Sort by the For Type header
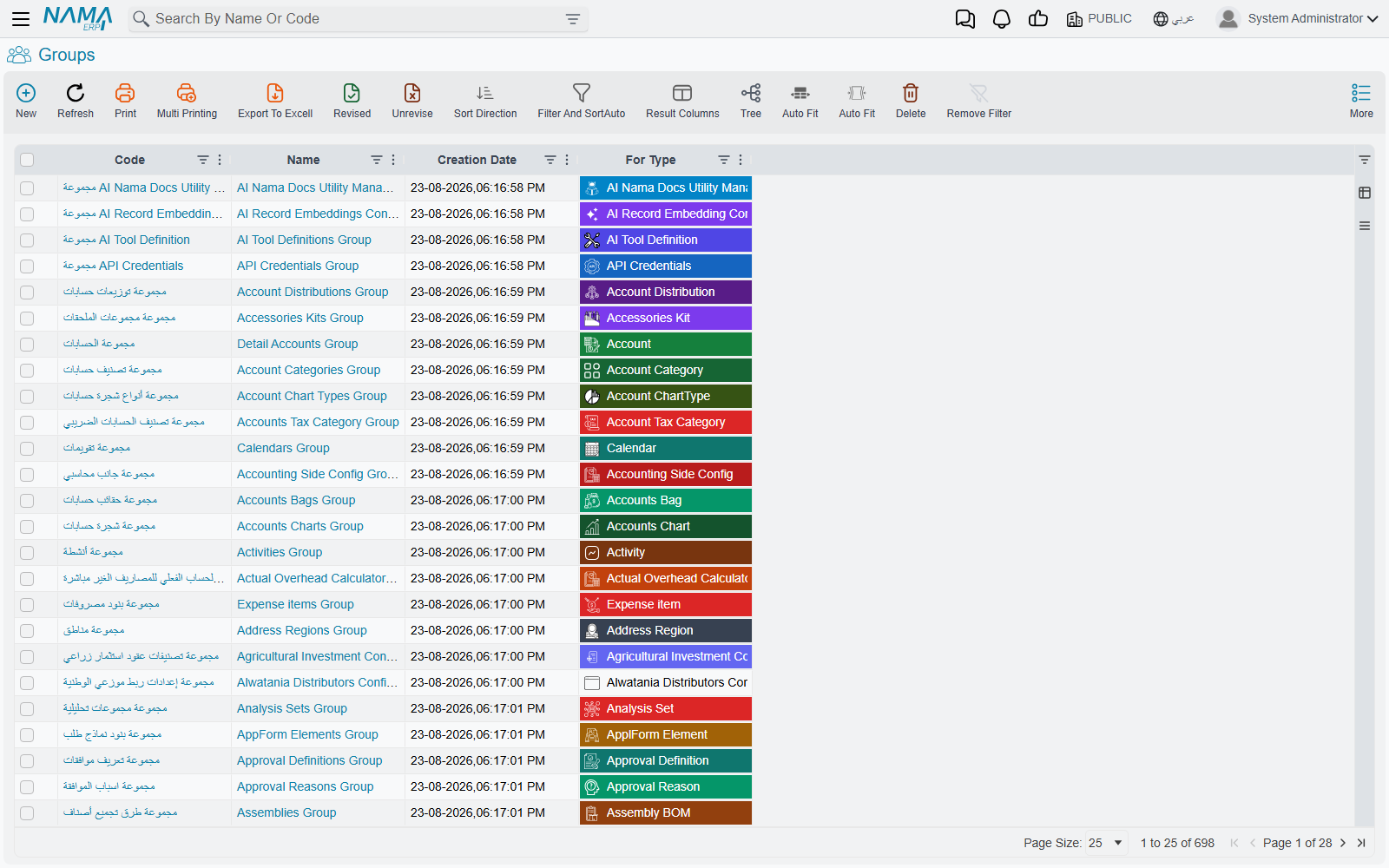Image resolution: width=1389 pixels, height=868 pixels. tap(650, 160)
